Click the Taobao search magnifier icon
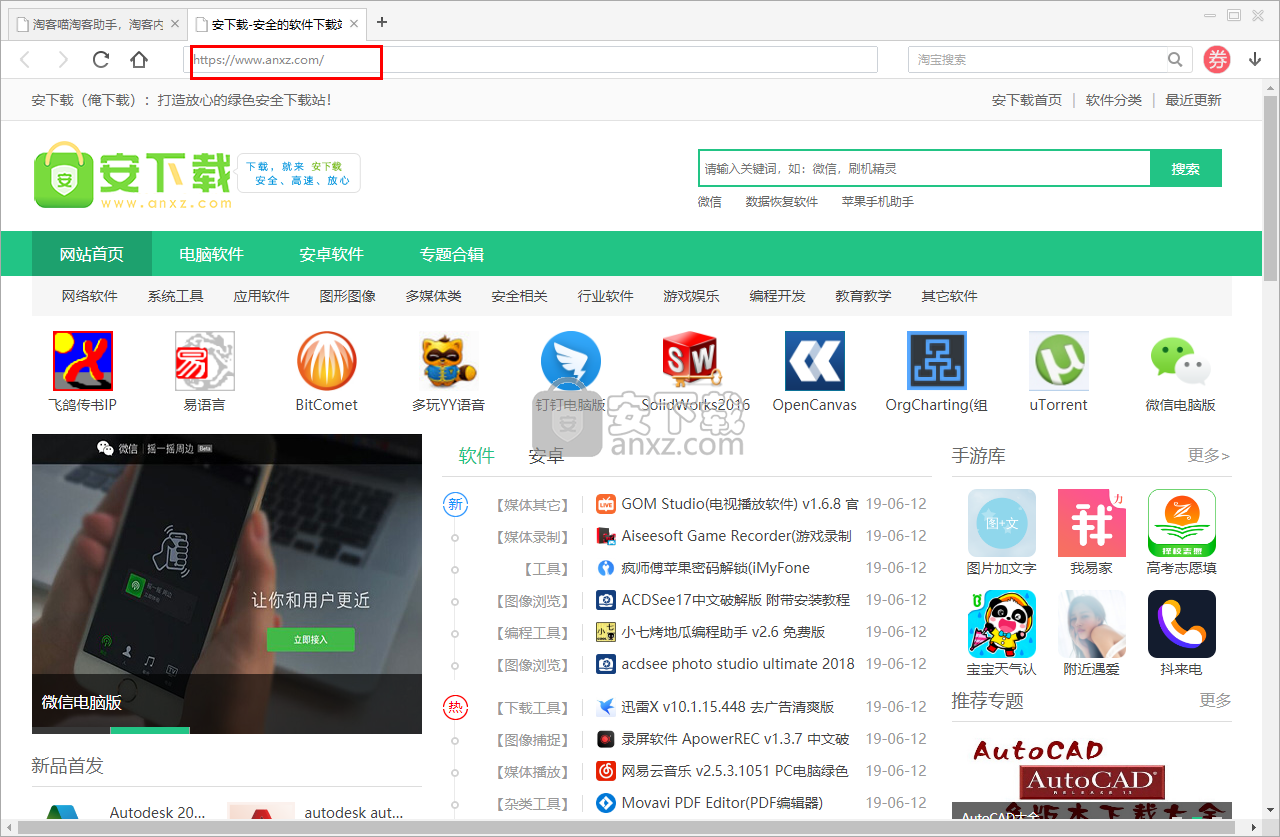1280x837 pixels. (1176, 60)
